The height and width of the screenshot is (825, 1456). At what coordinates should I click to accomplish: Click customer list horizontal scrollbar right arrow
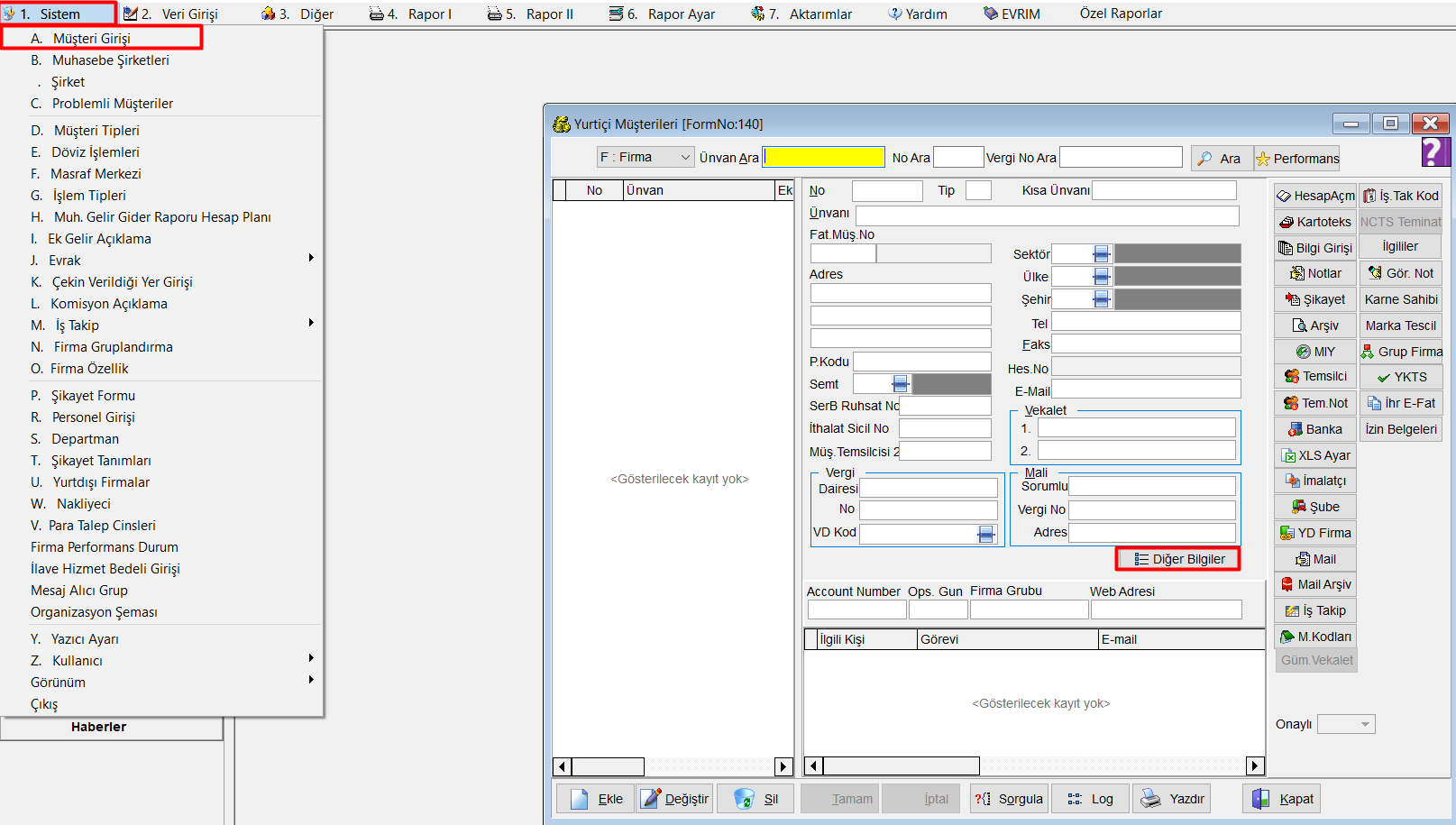(x=783, y=766)
